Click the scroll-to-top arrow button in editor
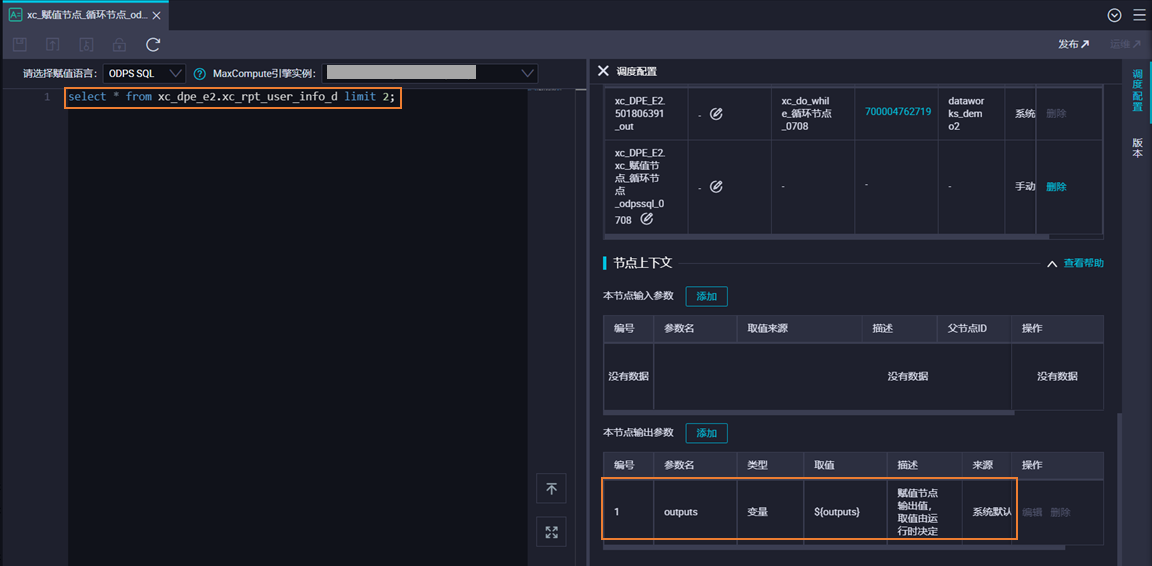The height and width of the screenshot is (566, 1152). point(551,488)
